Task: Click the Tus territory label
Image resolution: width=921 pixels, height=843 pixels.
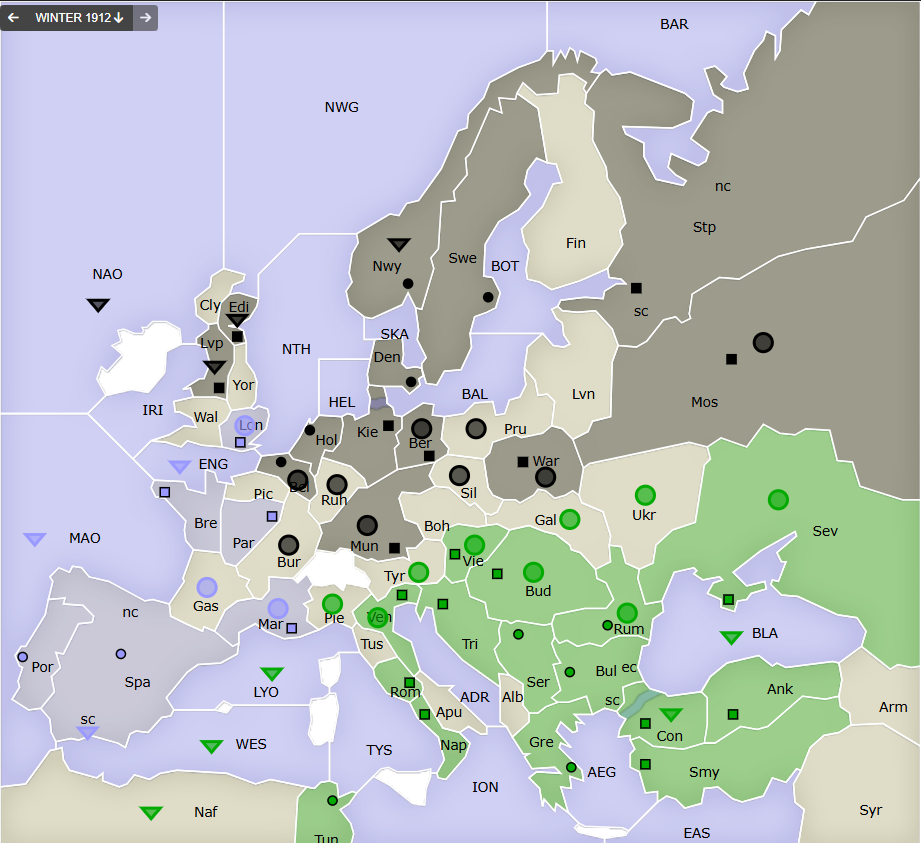Action: tap(372, 644)
